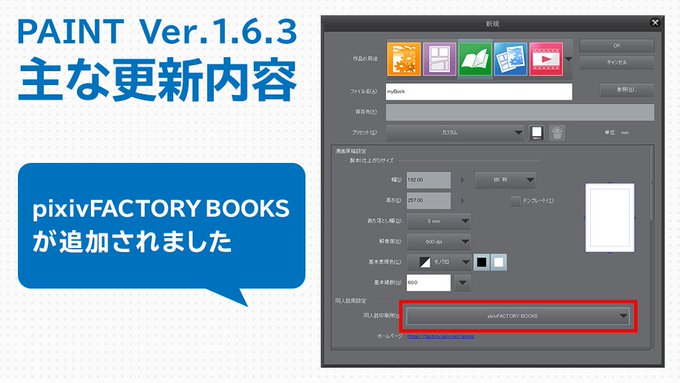The image size is (680, 383).
Task: Select the Illustration work-type icon
Action: pyautogui.click(x=404, y=59)
